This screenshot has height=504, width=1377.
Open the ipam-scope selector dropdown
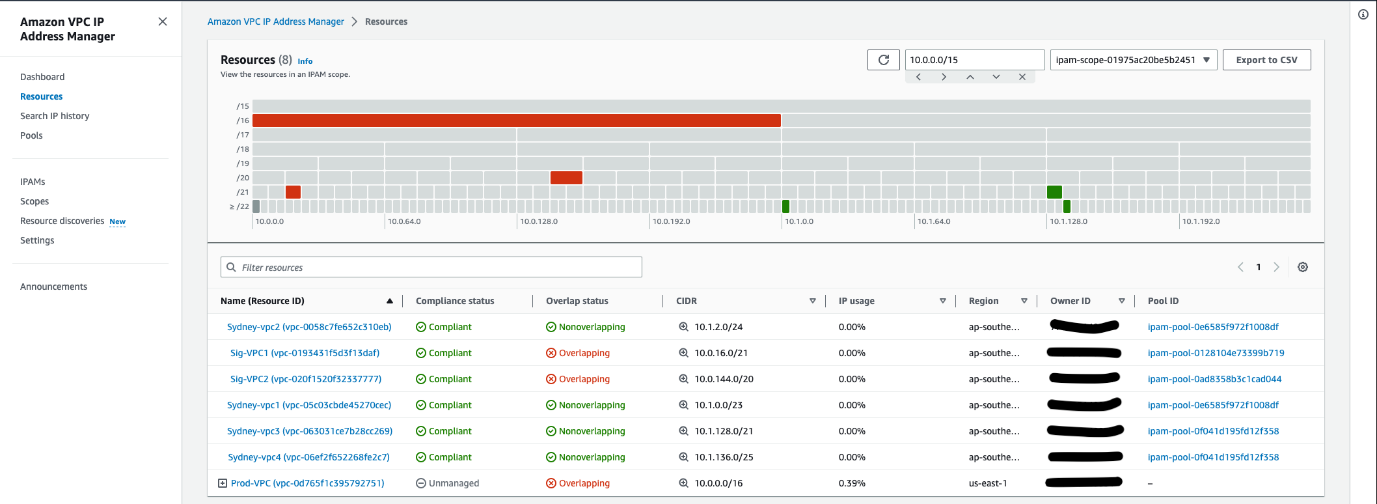click(1134, 60)
